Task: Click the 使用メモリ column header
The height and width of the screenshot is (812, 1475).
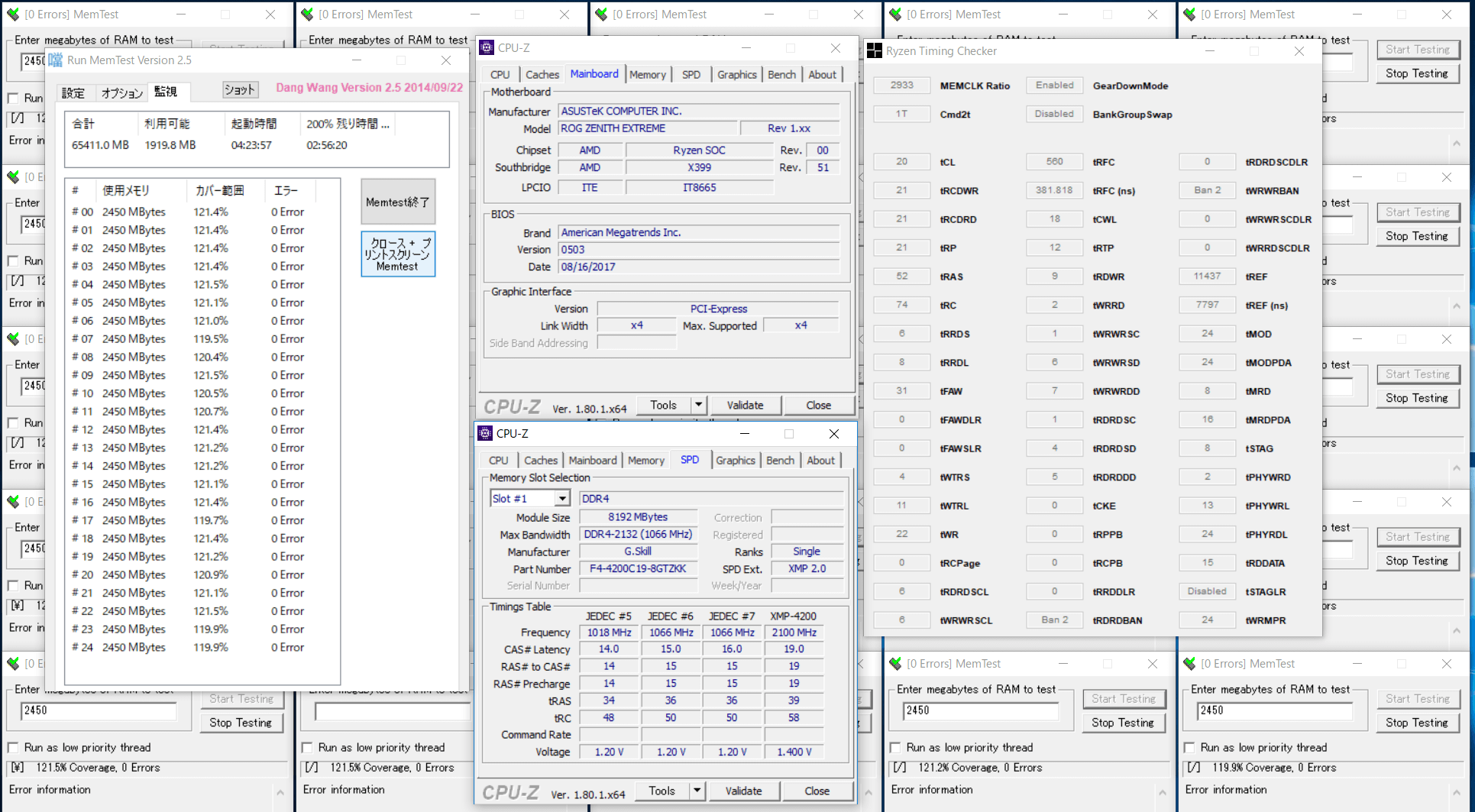Action: pos(140,191)
